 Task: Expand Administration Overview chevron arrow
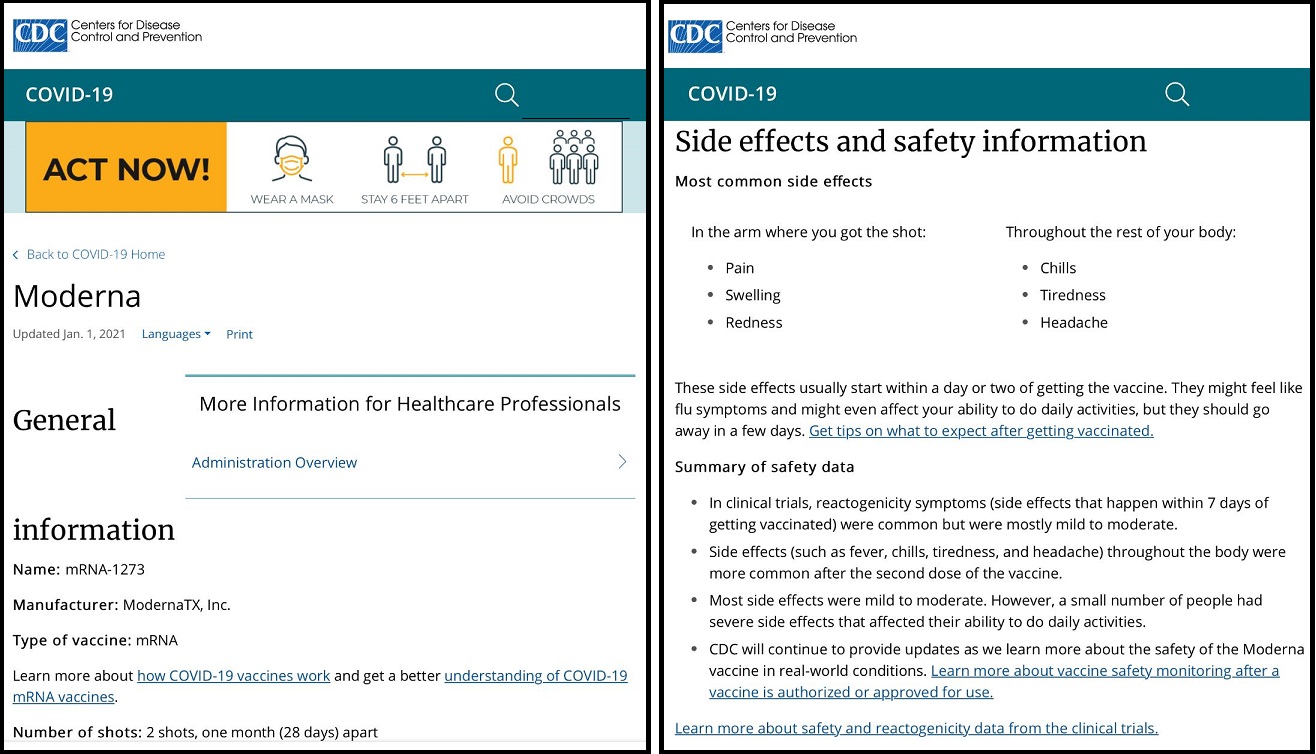[x=622, y=461]
